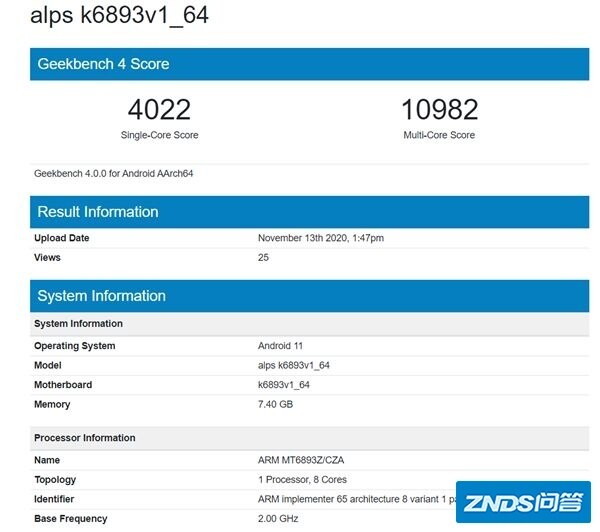The image size is (600, 532).
Task: Click the page title alps k6893v1_64
Action: point(119,16)
